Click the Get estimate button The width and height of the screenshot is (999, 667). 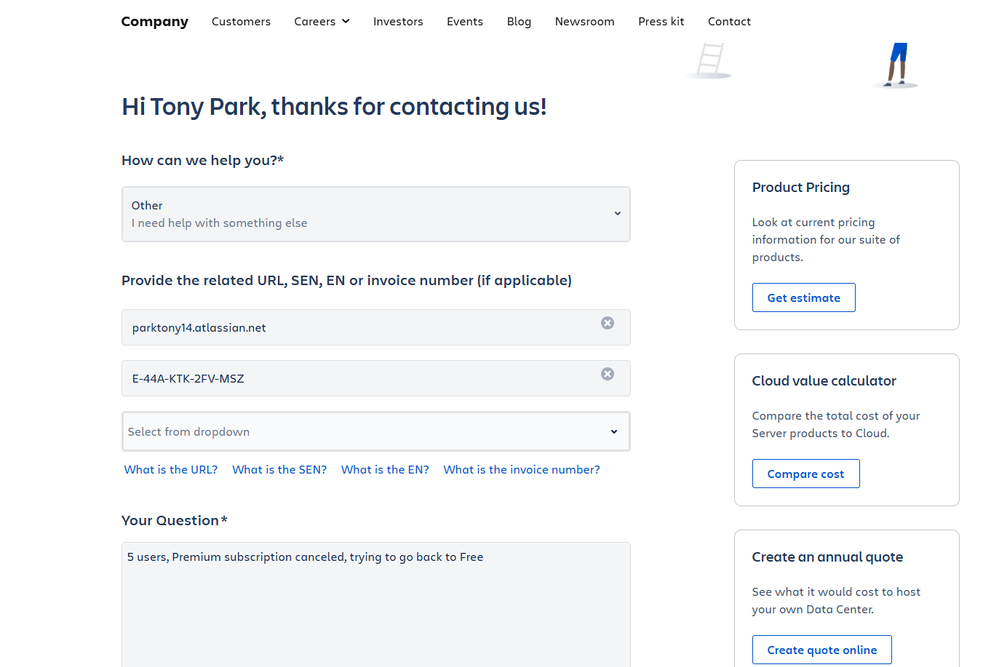click(x=803, y=298)
